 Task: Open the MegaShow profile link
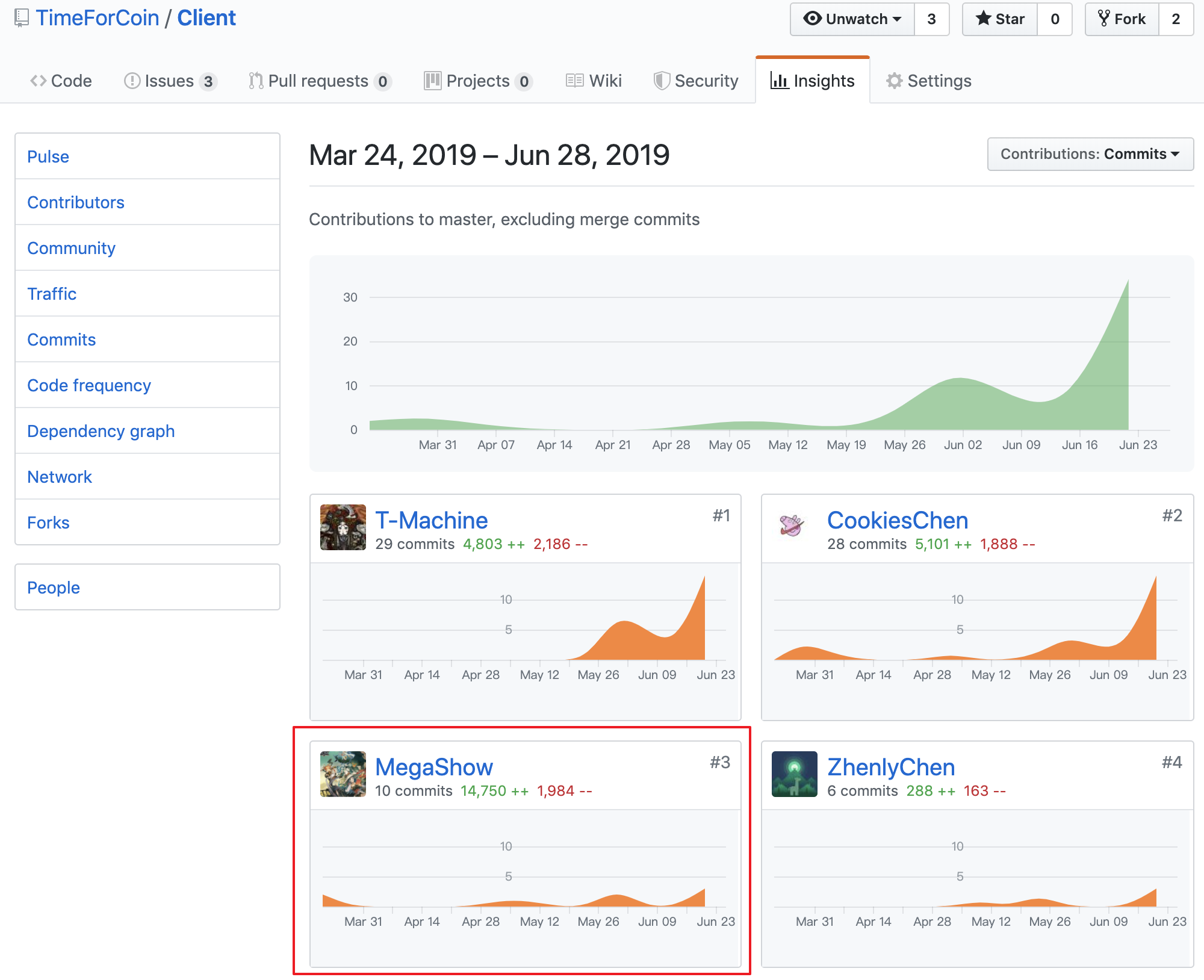pos(434,767)
